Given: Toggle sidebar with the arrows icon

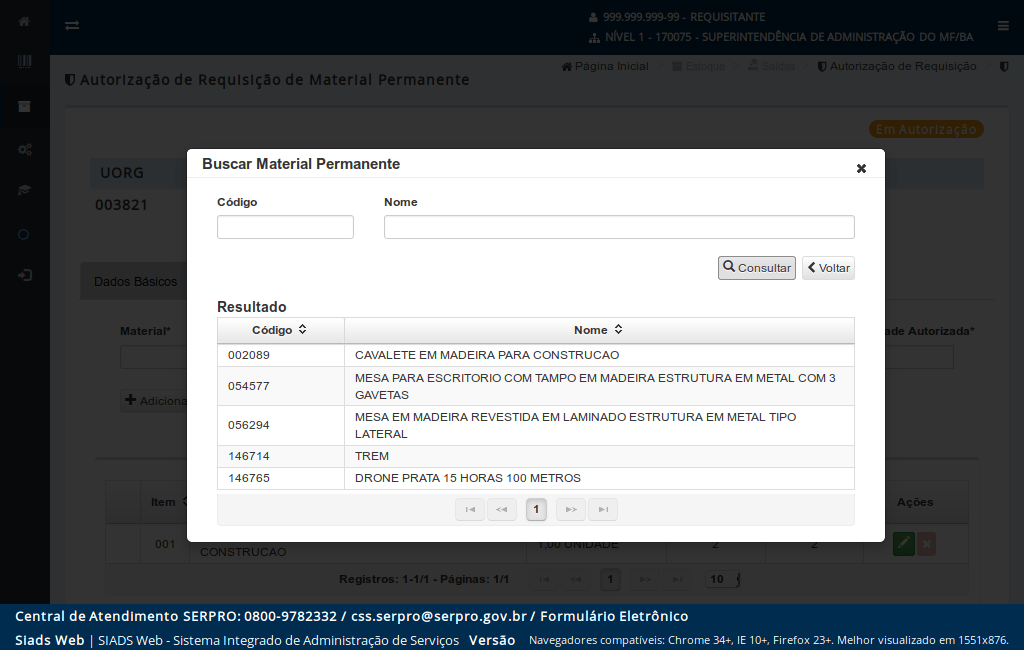Looking at the screenshot, I should pos(72,25).
